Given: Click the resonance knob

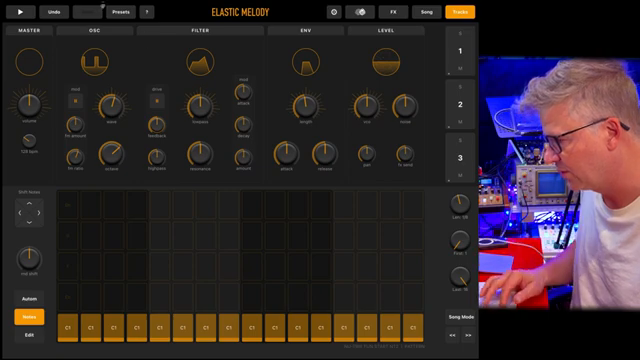Looking at the screenshot, I should pos(200,154).
